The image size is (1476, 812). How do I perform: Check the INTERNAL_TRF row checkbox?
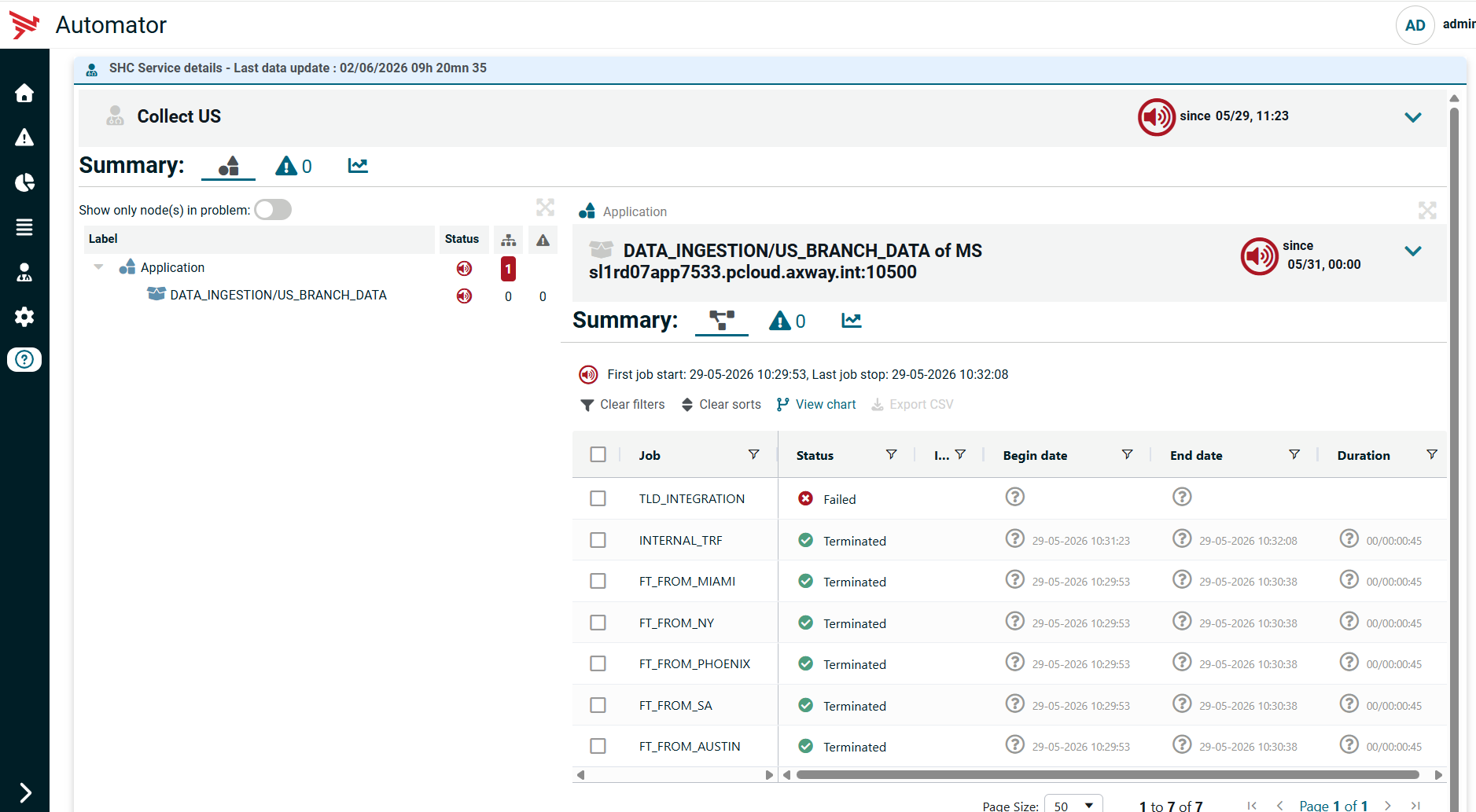coord(598,540)
